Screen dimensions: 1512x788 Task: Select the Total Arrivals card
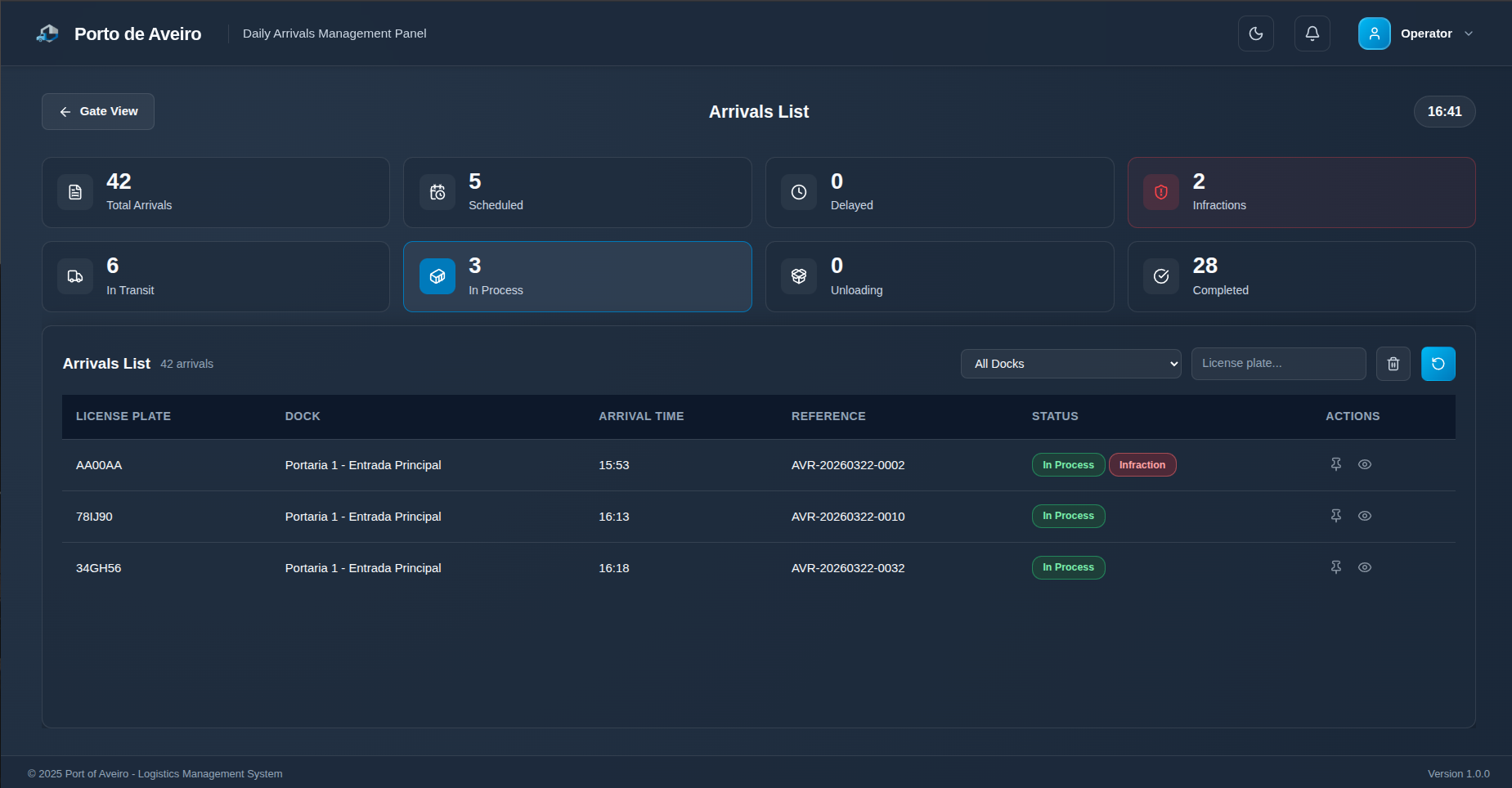(x=216, y=192)
